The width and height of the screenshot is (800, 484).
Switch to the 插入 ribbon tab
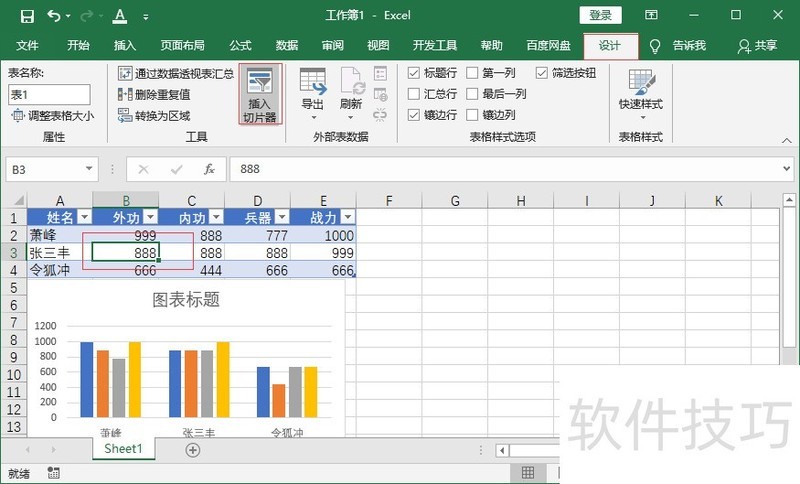tap(124, 45)
